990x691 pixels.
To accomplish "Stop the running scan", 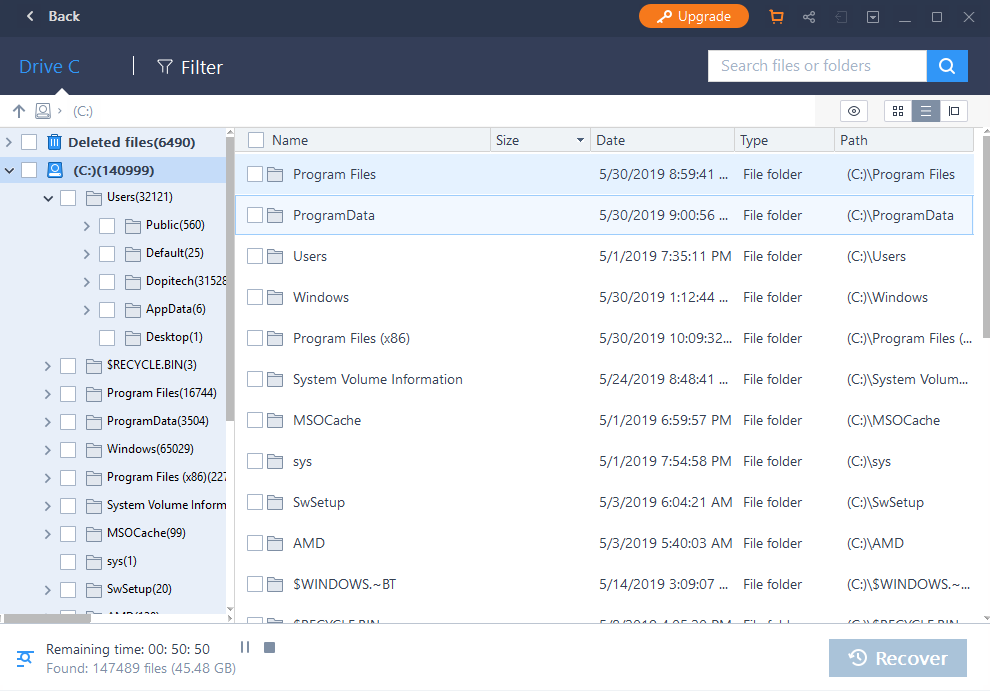I will point(269,648).
